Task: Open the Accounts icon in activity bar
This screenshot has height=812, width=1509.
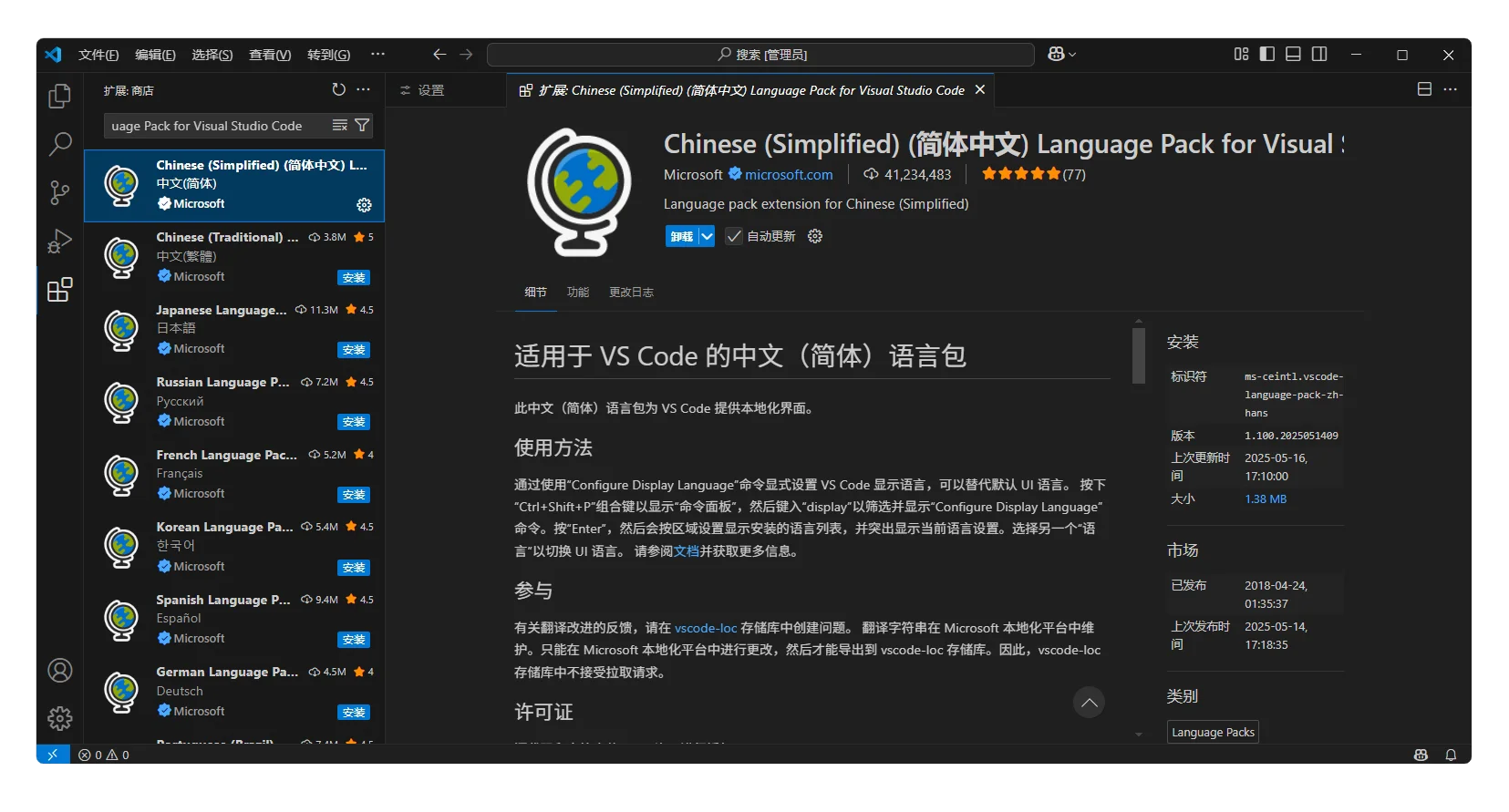Action: point(59,671)
